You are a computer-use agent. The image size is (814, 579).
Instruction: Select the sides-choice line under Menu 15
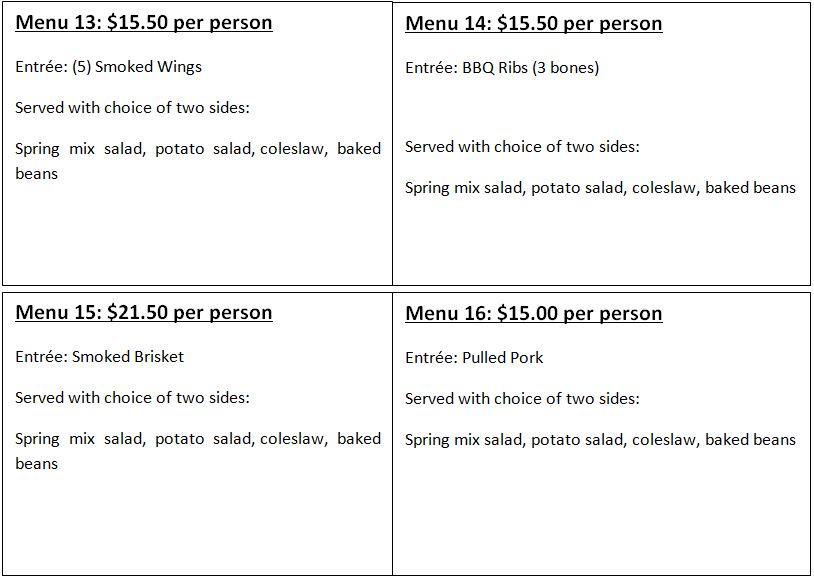[132, 398]
